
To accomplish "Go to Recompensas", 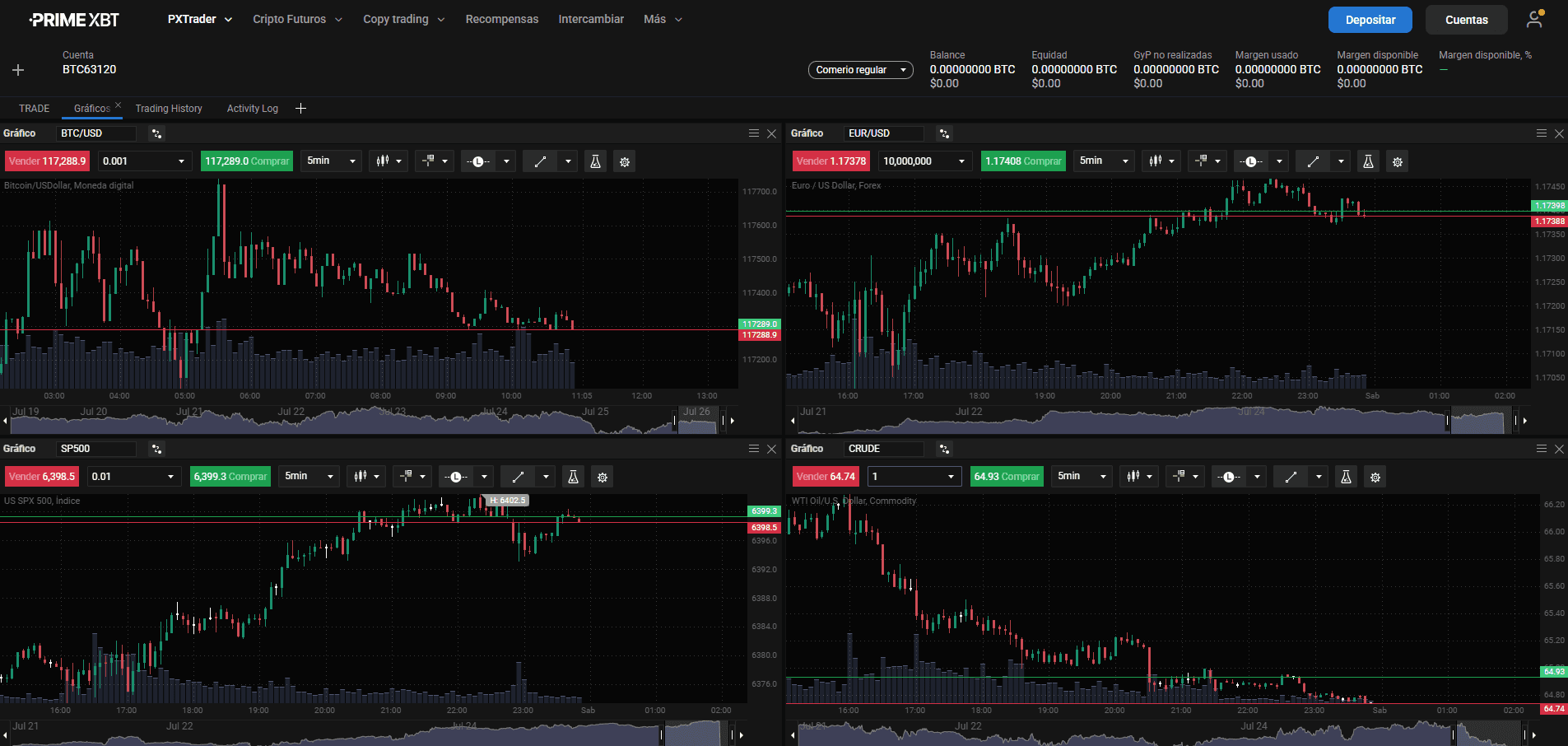I will tap(502, 19).
